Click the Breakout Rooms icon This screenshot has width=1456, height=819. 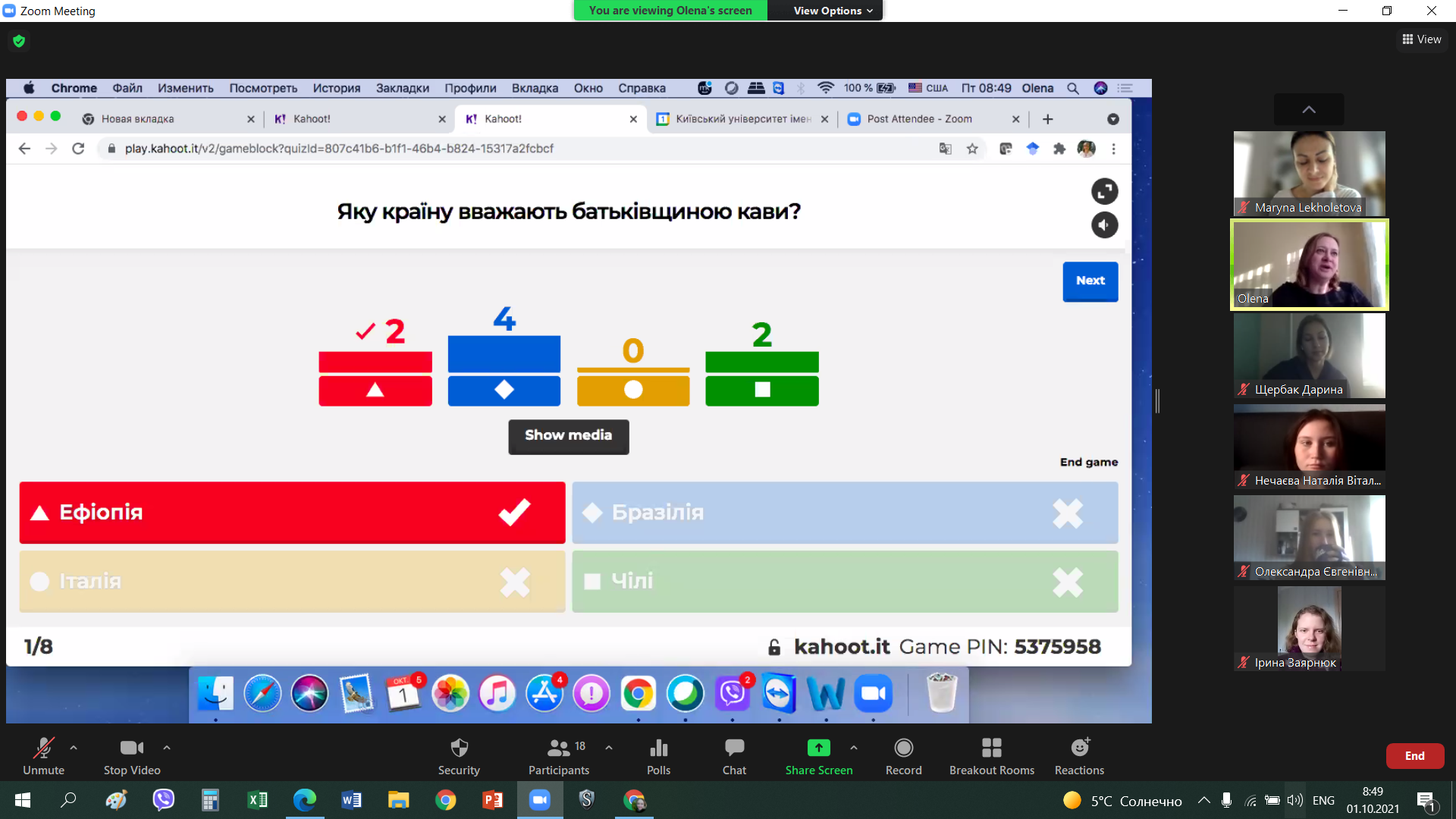pyautogui.click(x=991, y=748)
